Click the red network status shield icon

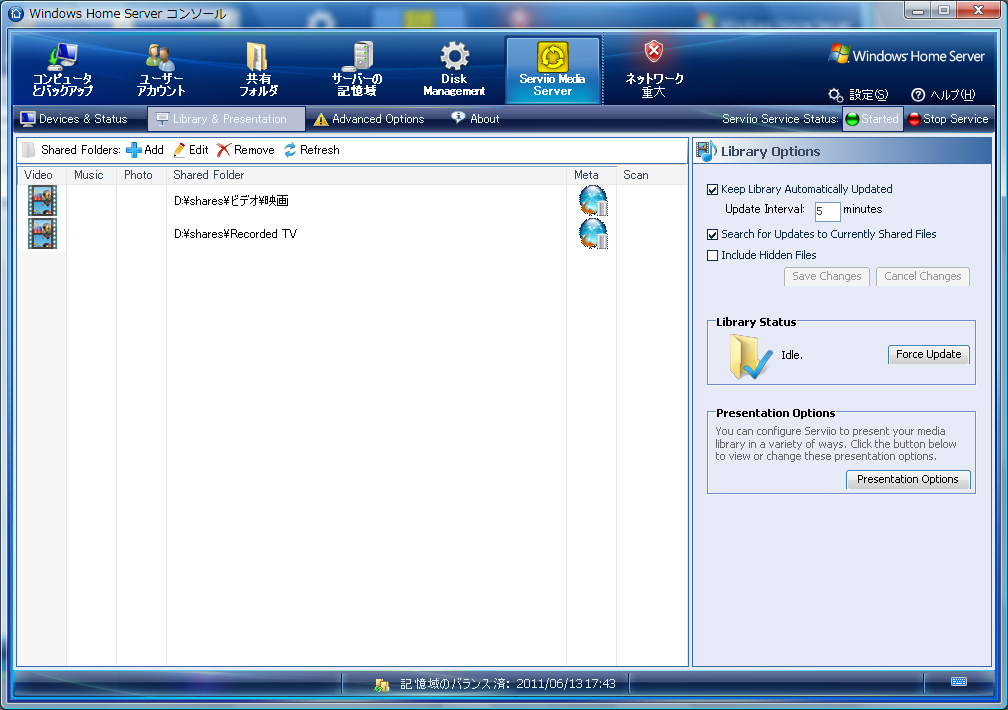653,52
